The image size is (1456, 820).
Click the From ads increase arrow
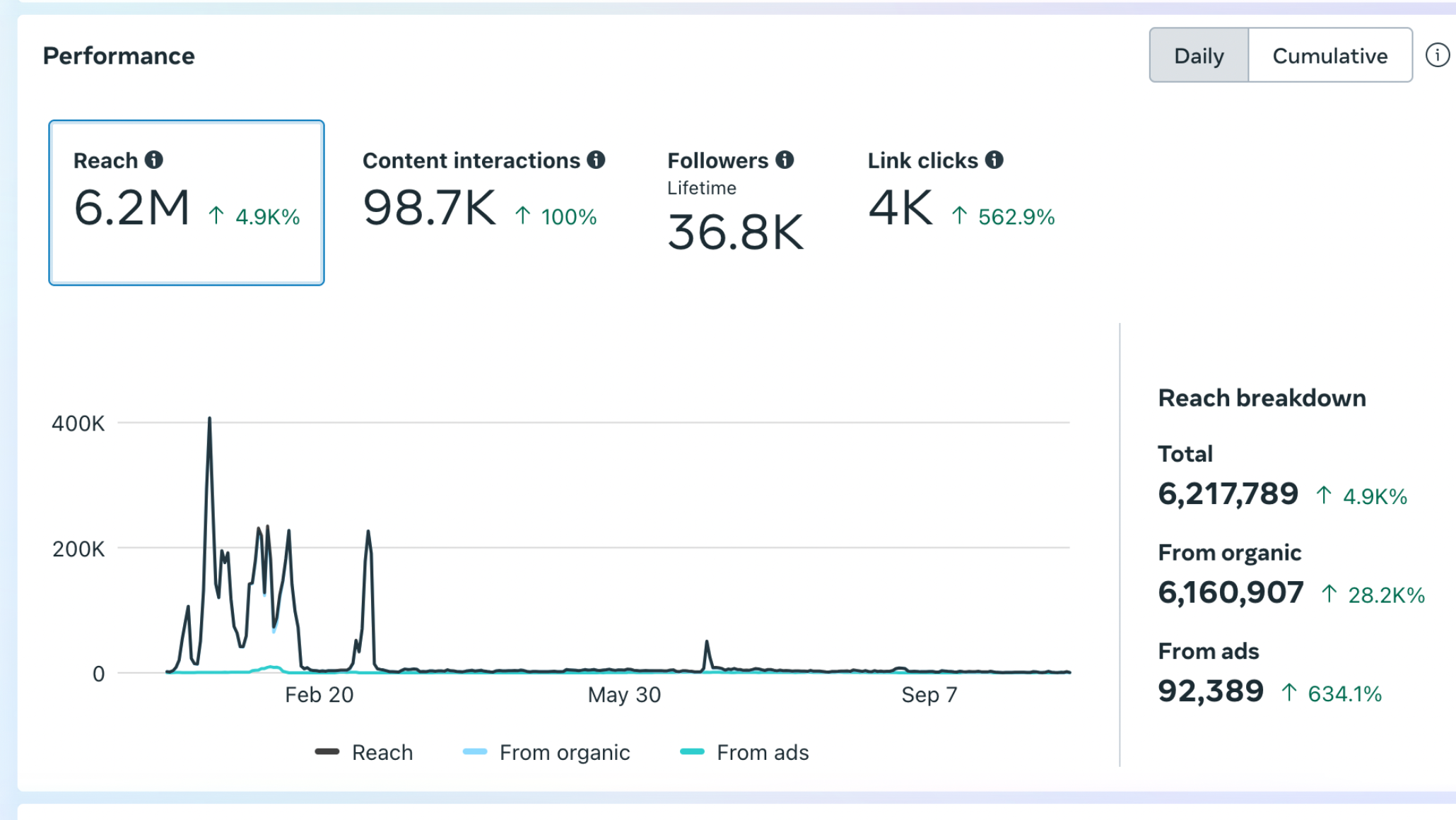[1289, 693]
